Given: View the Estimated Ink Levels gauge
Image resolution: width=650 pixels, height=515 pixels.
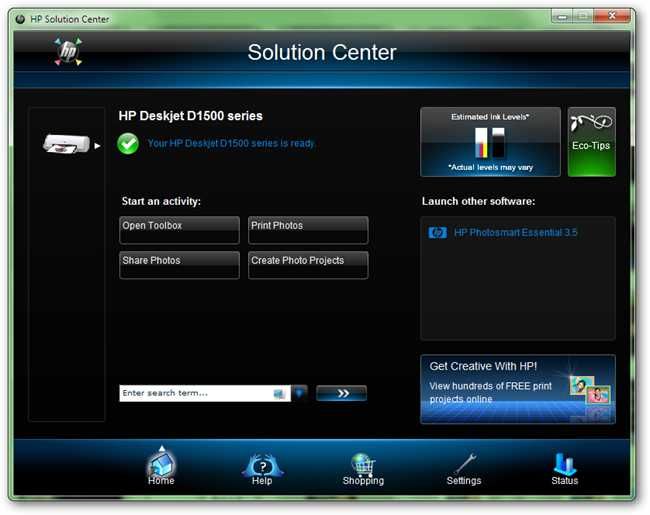Looking at the screenshot, I should pos(490,142).
